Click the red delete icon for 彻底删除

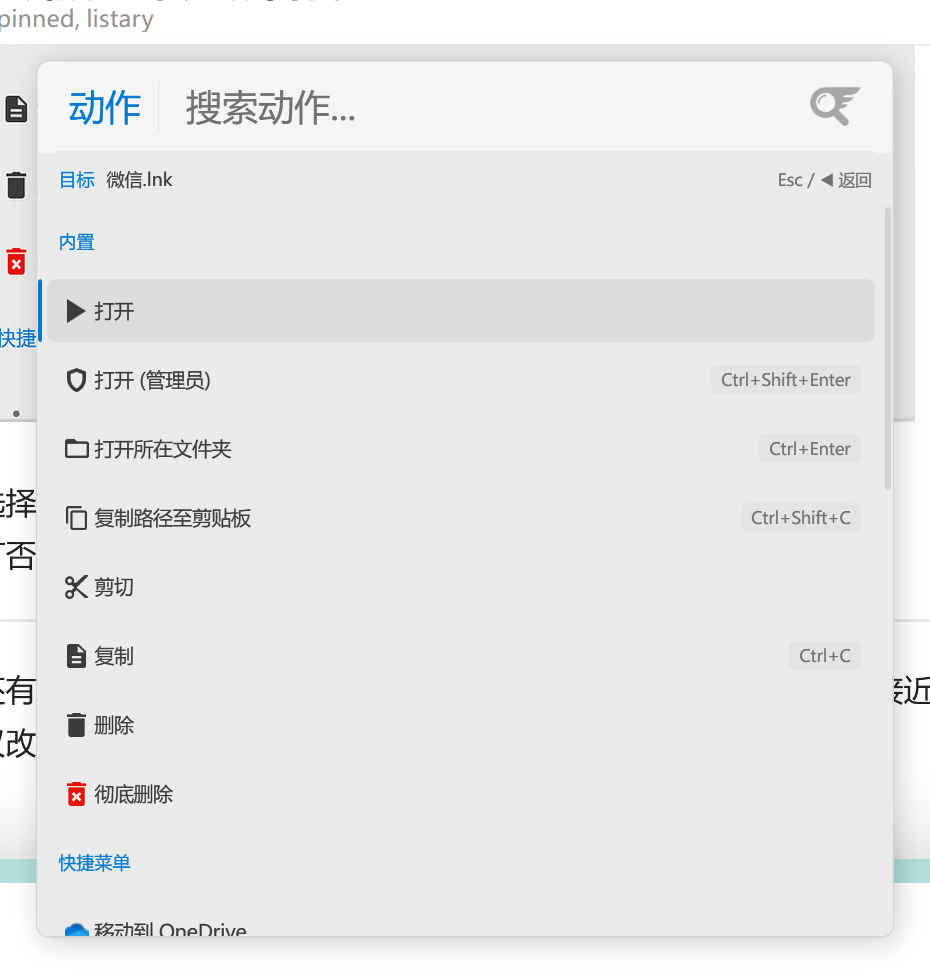point(76,794)
